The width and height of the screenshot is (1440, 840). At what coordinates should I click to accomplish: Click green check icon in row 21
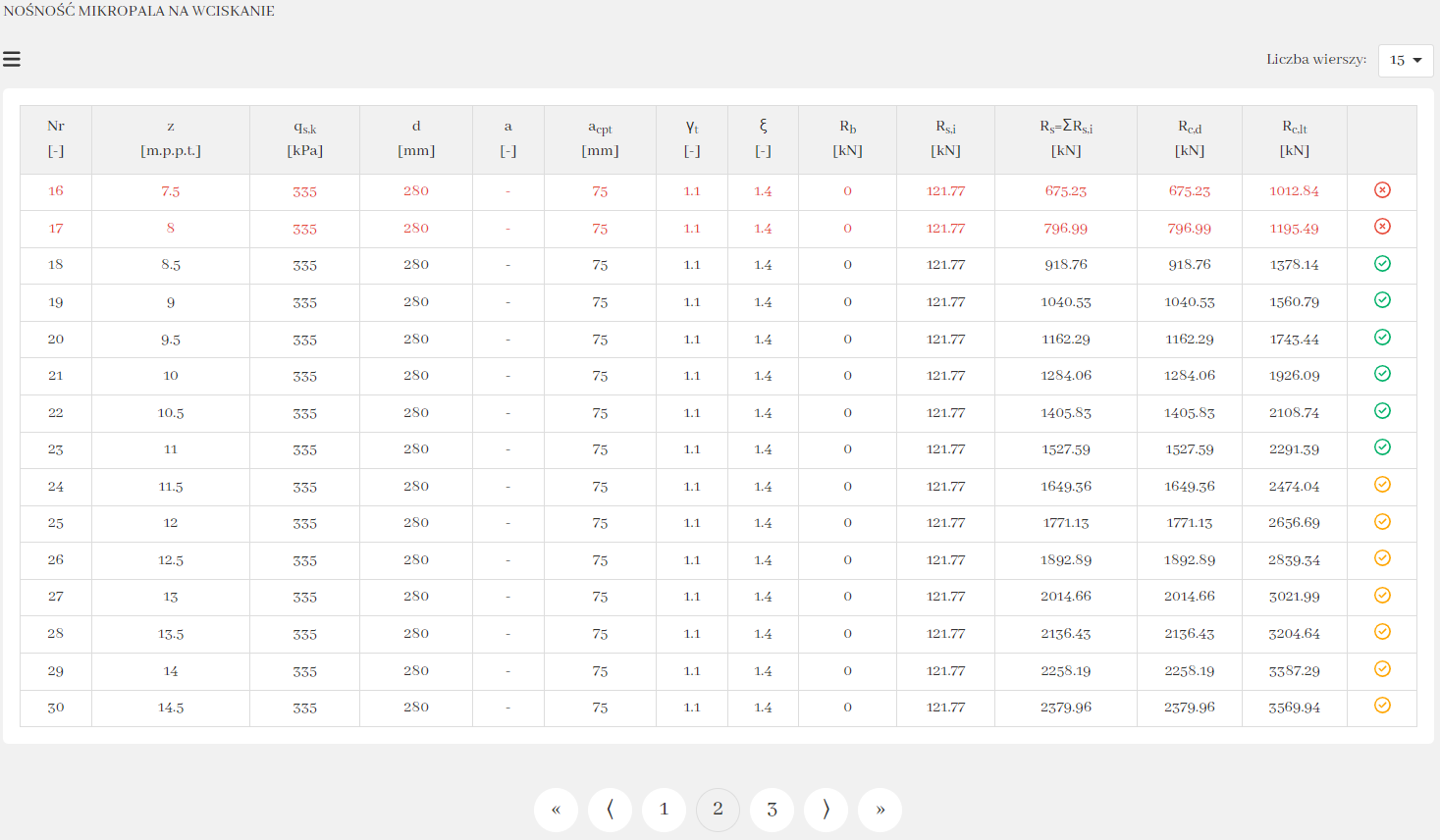click(x=1382, y=374)
